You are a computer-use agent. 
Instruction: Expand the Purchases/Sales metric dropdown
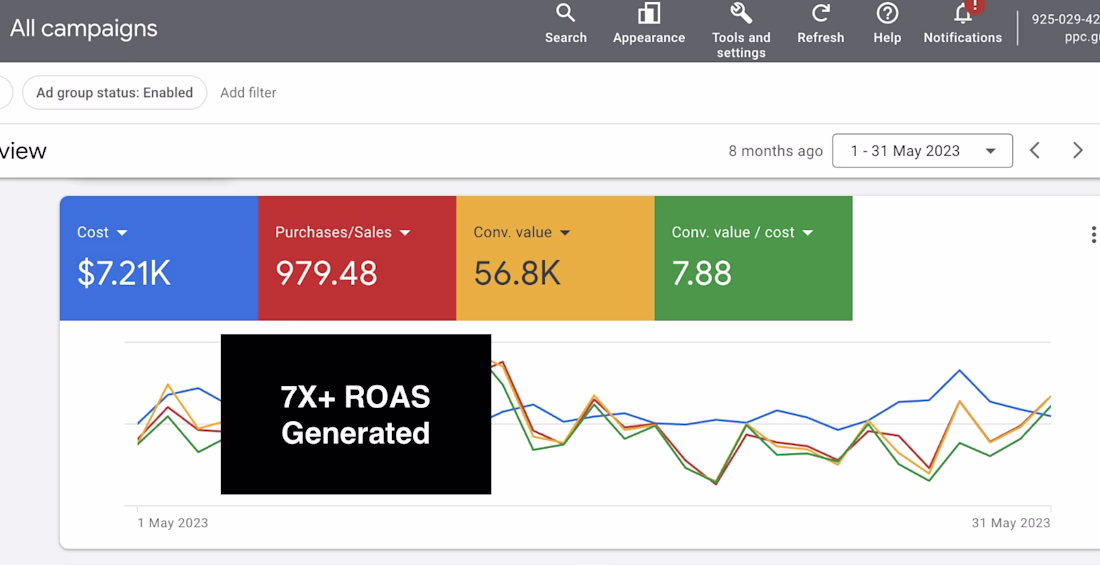[405, 232]
